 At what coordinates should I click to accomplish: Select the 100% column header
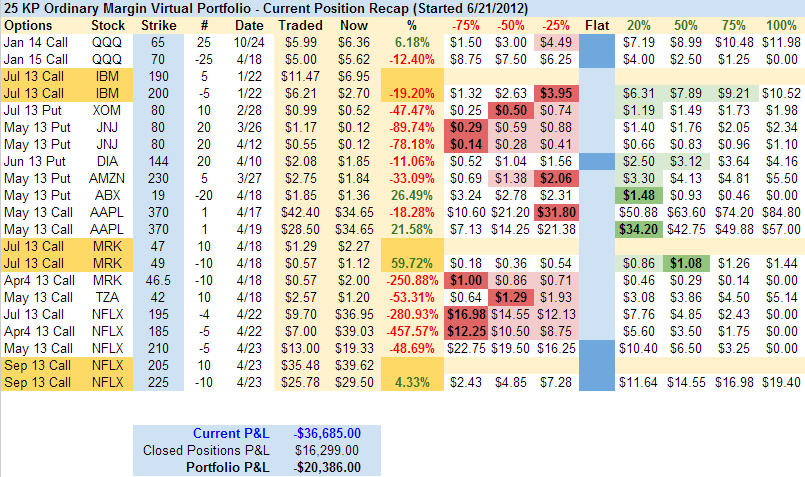[x=782, y=23]
